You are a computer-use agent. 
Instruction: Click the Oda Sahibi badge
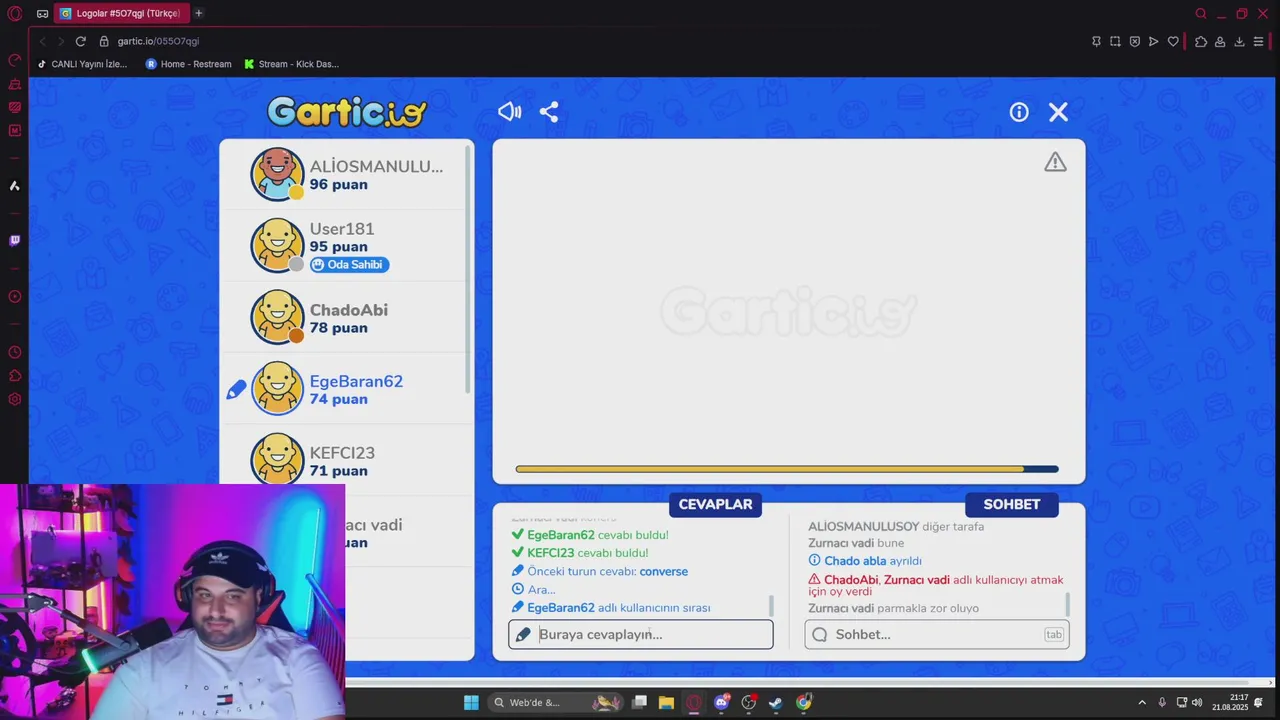pos(349,265)
